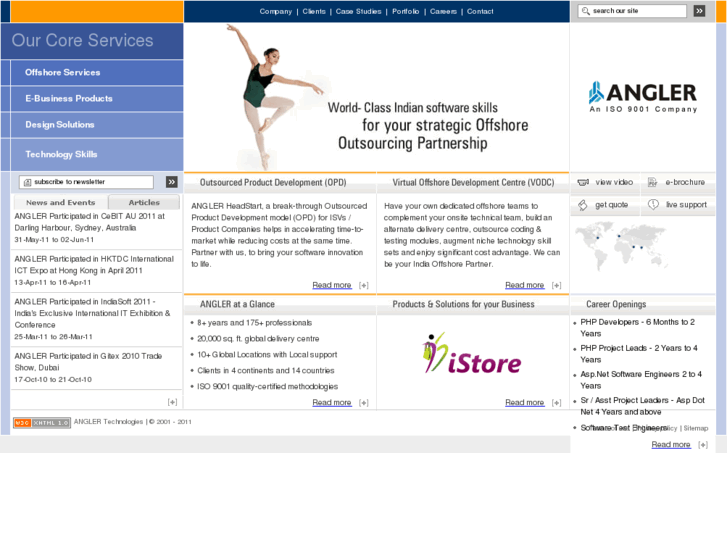This screenshot has height=545, width=727.
Task: Click the ballet dancer banner image
Action: pyautogui.click(x=376, y=97)
